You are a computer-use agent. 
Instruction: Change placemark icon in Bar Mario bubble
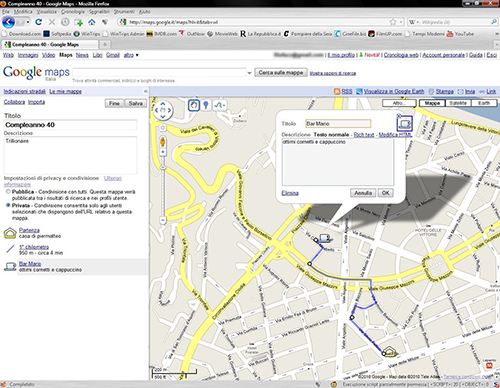pyautogui.click(x=404, y=124)
